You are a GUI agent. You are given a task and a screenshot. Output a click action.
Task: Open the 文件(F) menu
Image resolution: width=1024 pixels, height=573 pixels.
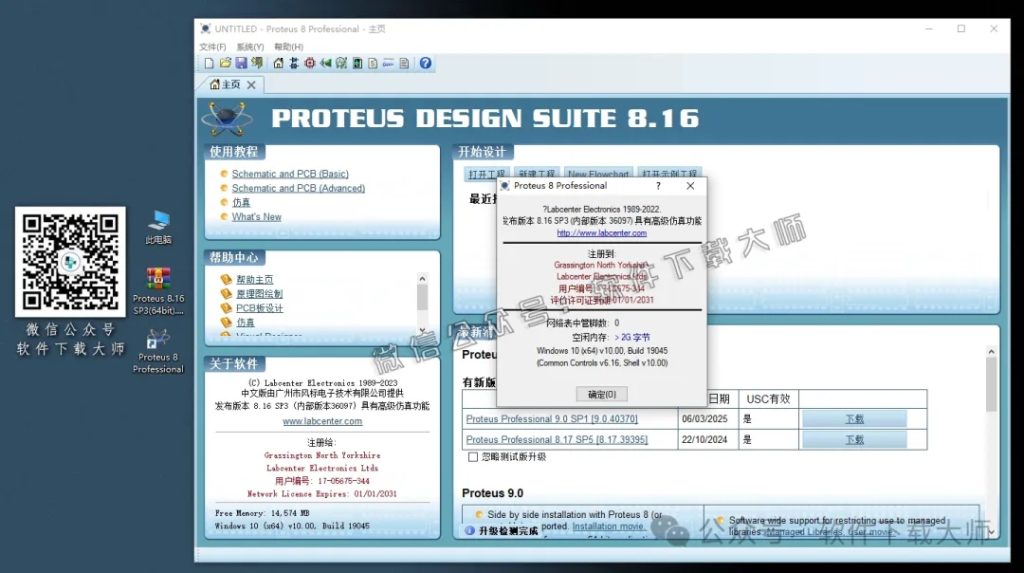[212, 47]
